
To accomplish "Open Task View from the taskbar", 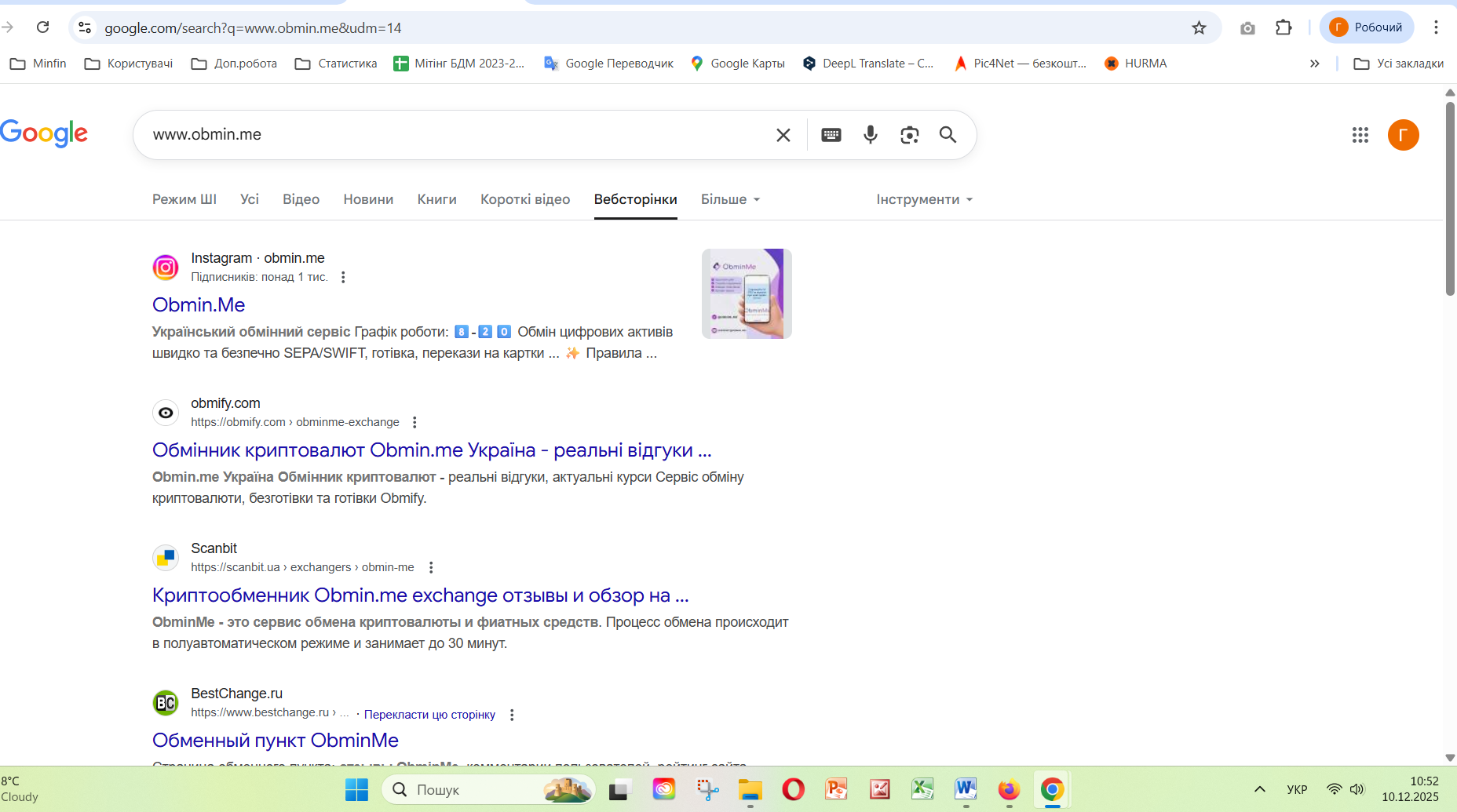I will point(620,789).
